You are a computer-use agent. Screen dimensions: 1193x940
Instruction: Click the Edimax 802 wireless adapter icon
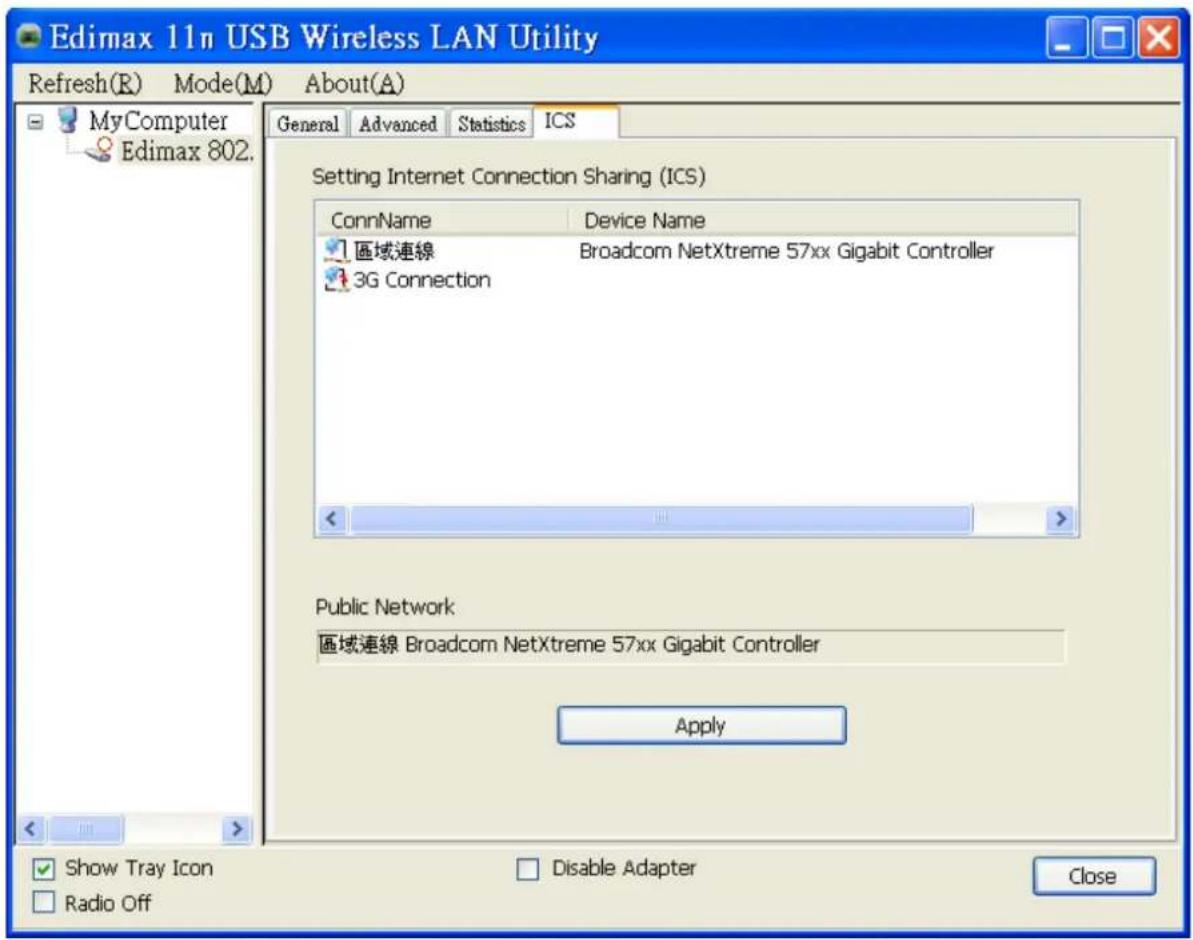[x=99, y=150]
